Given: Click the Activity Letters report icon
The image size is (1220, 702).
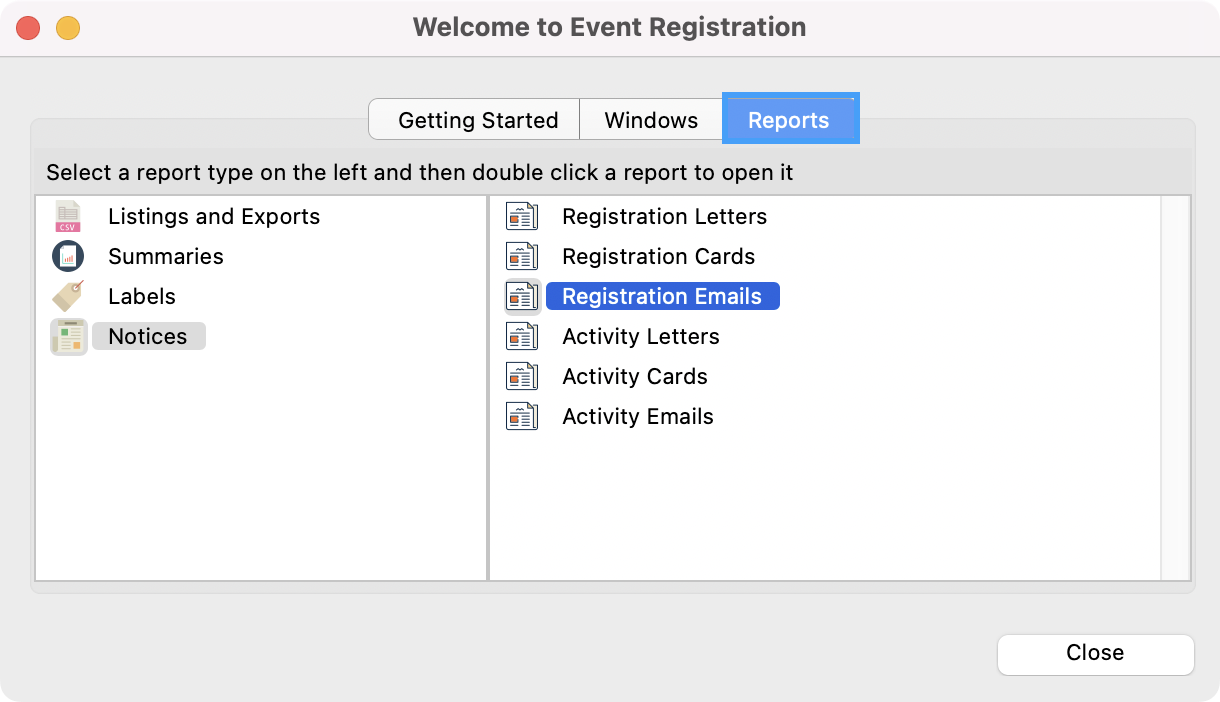Looking at the screenshot, I should pos(522,337).
